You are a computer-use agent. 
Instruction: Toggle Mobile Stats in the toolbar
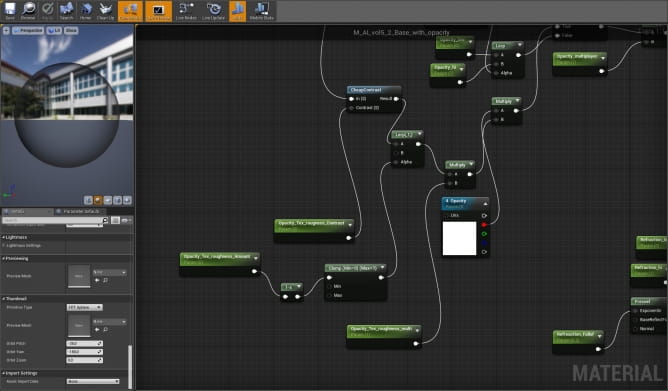pos(262,11)
